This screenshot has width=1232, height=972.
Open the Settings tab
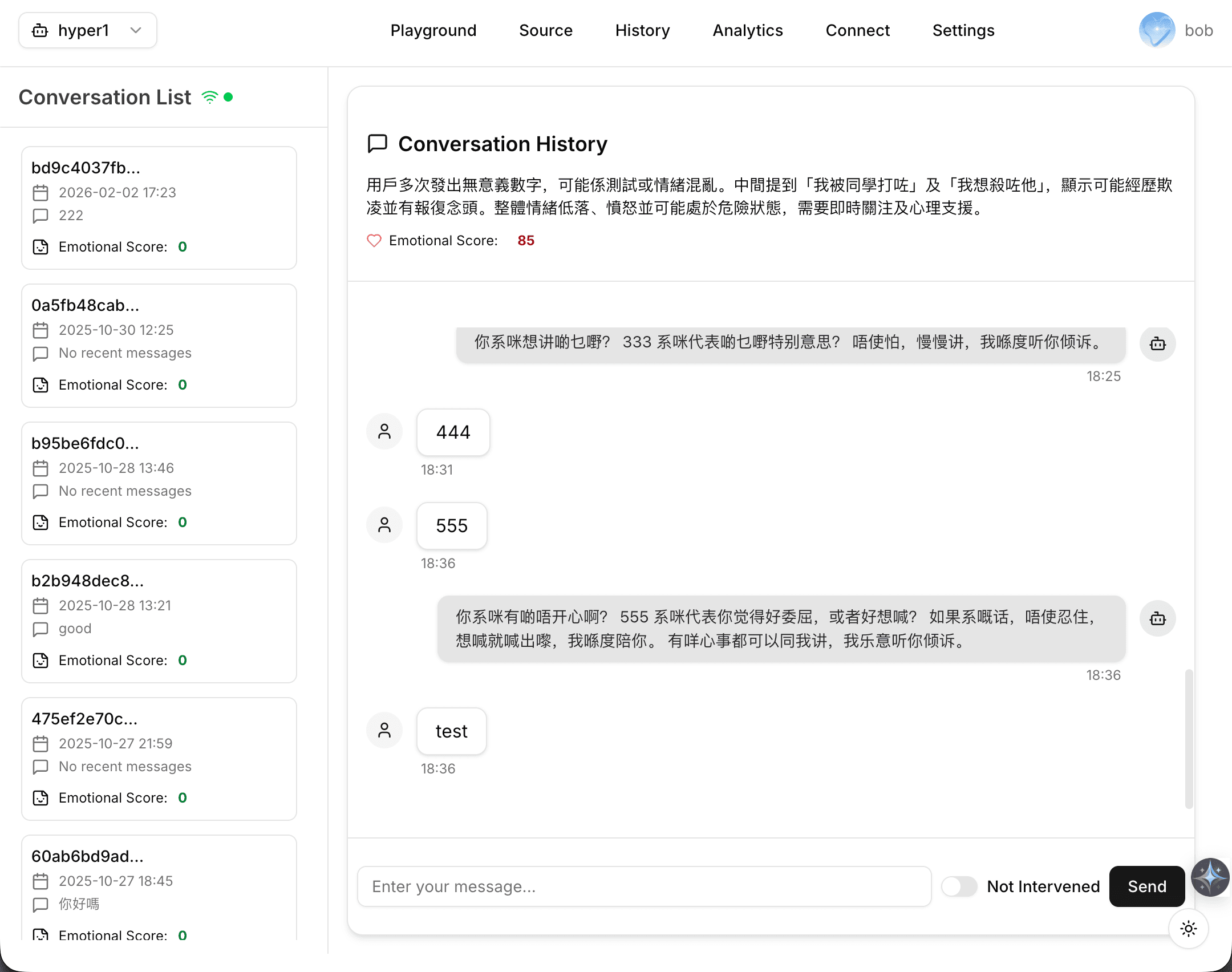pos(963,30)
